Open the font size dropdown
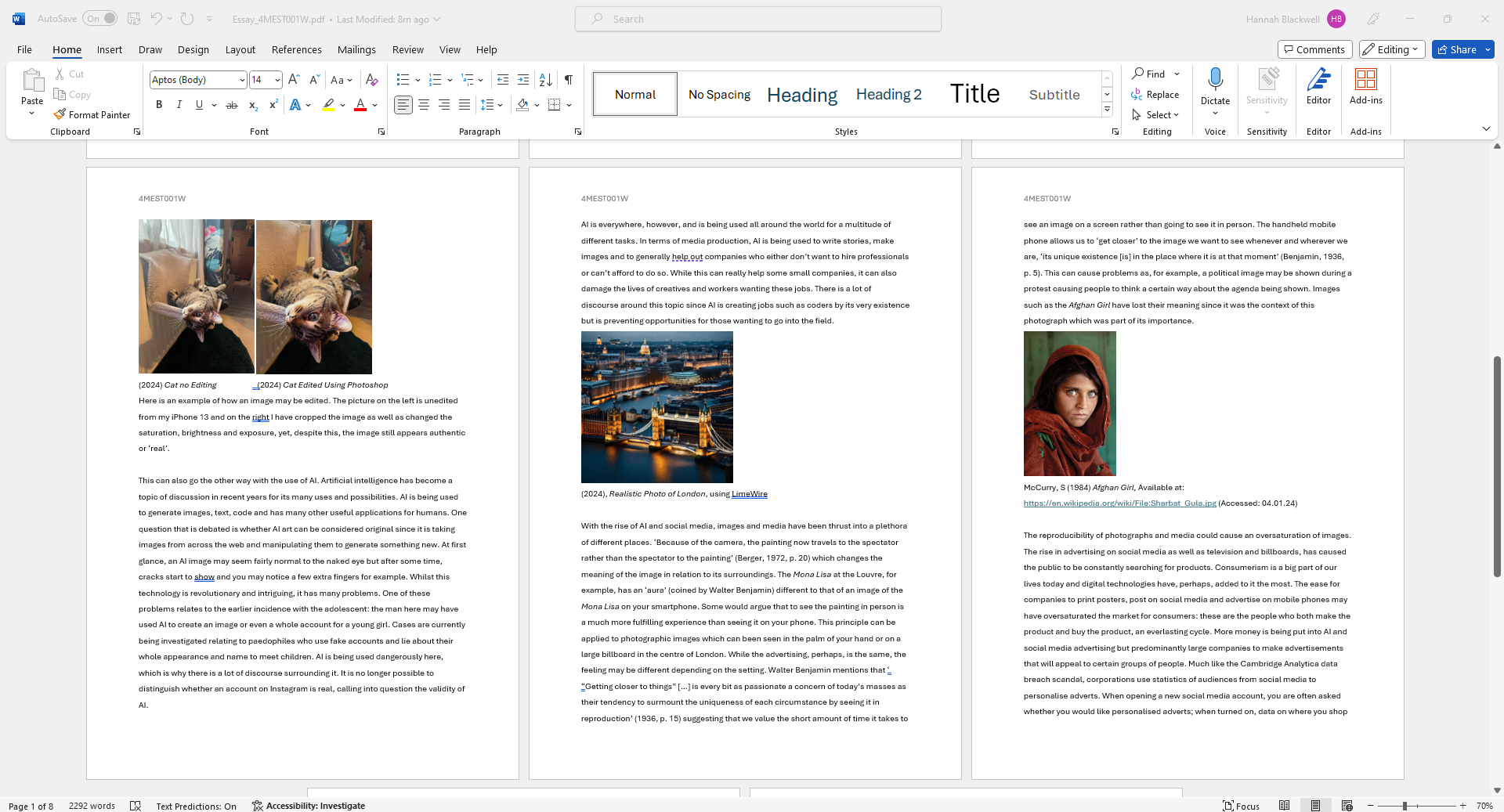 [x=277, y=80]
